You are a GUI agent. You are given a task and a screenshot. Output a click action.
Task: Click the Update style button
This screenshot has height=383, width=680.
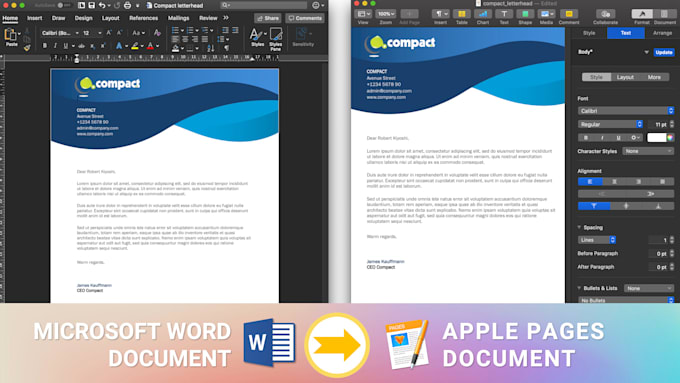click(664, 52)
